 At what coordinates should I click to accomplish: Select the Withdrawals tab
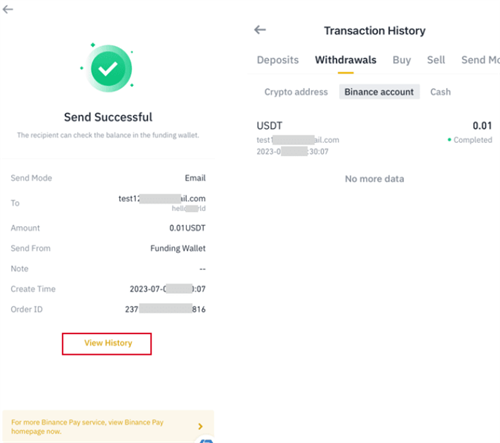(x=346, y=60)
